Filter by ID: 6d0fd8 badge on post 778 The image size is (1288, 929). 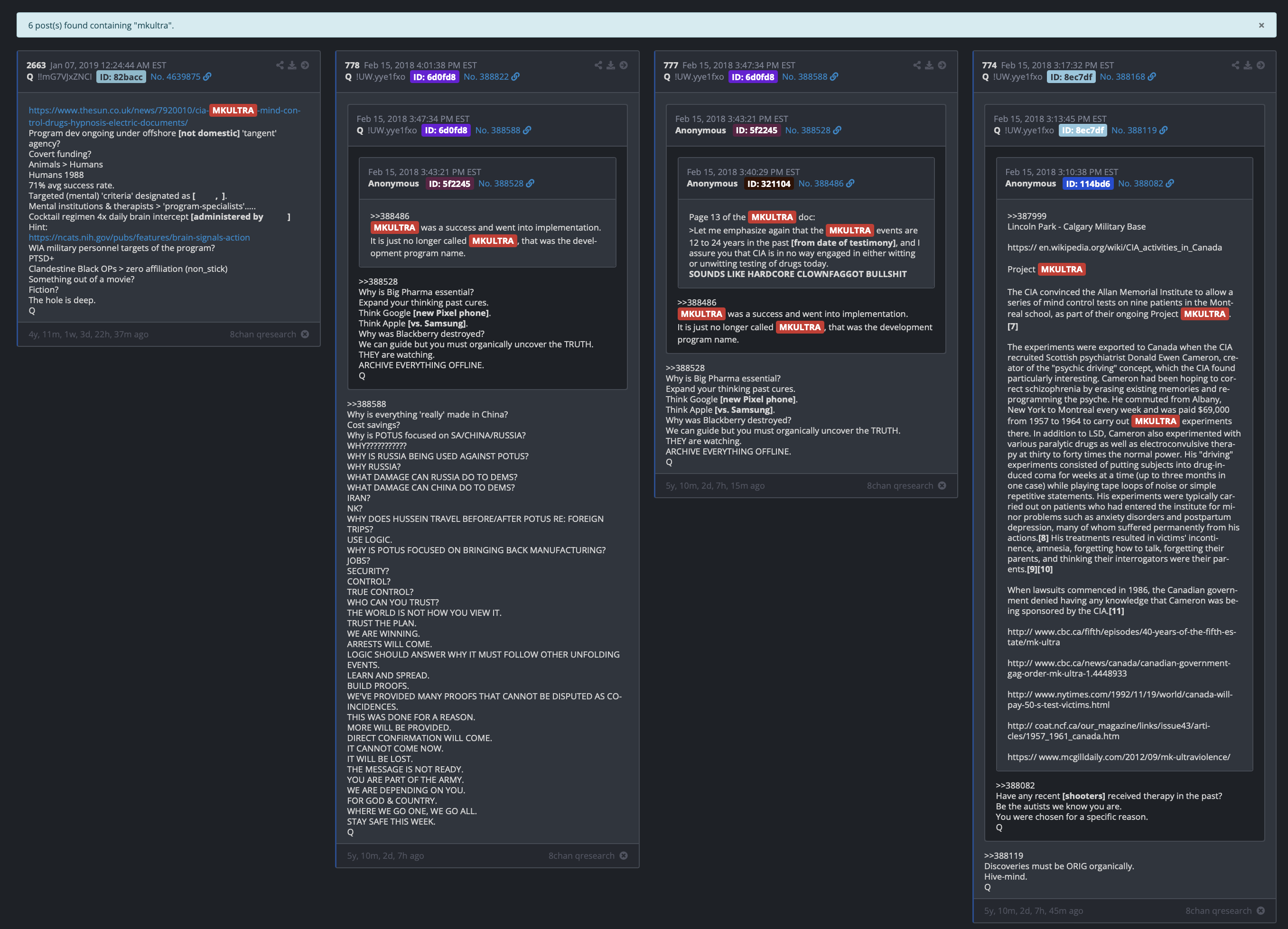(434, 77)
